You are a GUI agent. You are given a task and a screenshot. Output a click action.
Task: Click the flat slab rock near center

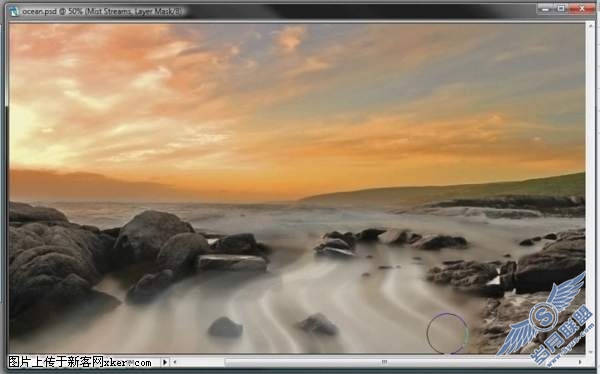[232, 263]
